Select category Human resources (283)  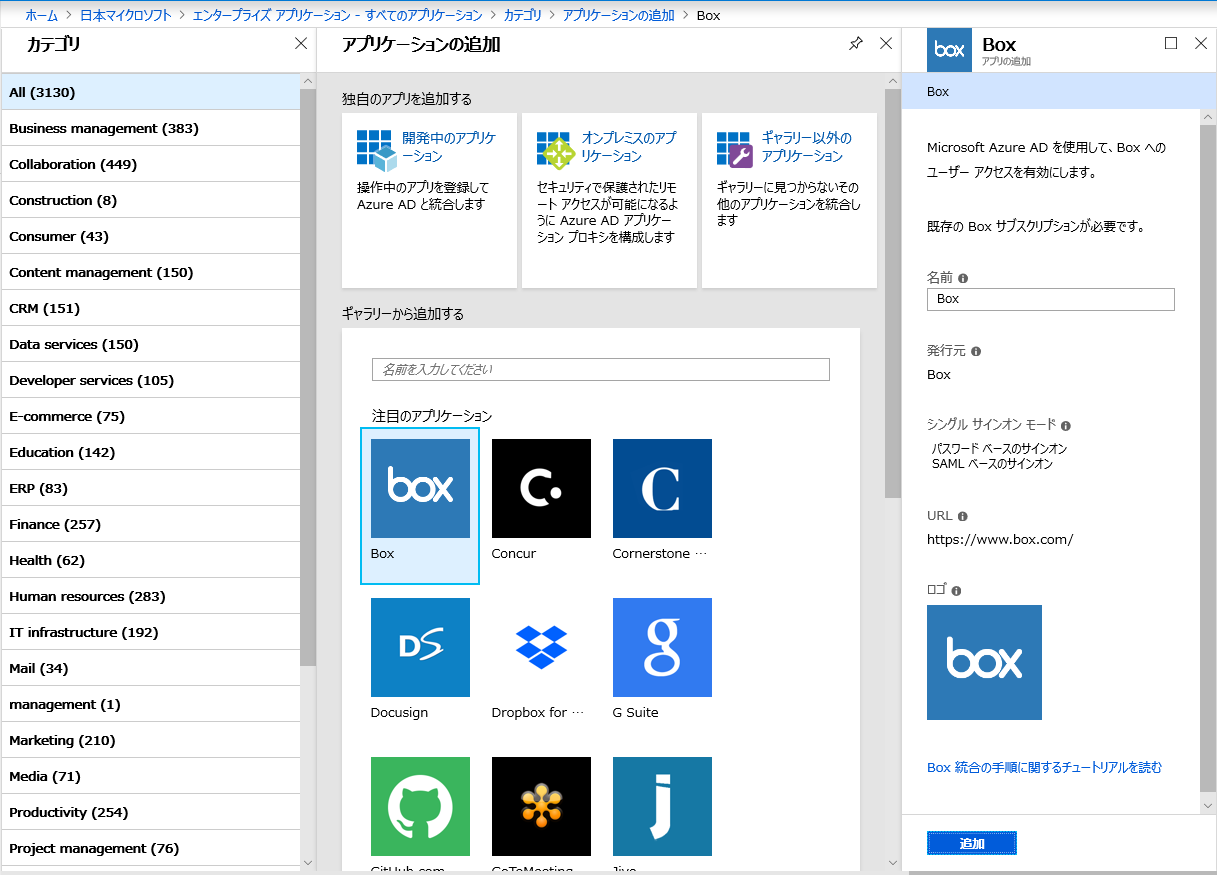(151, 596)
